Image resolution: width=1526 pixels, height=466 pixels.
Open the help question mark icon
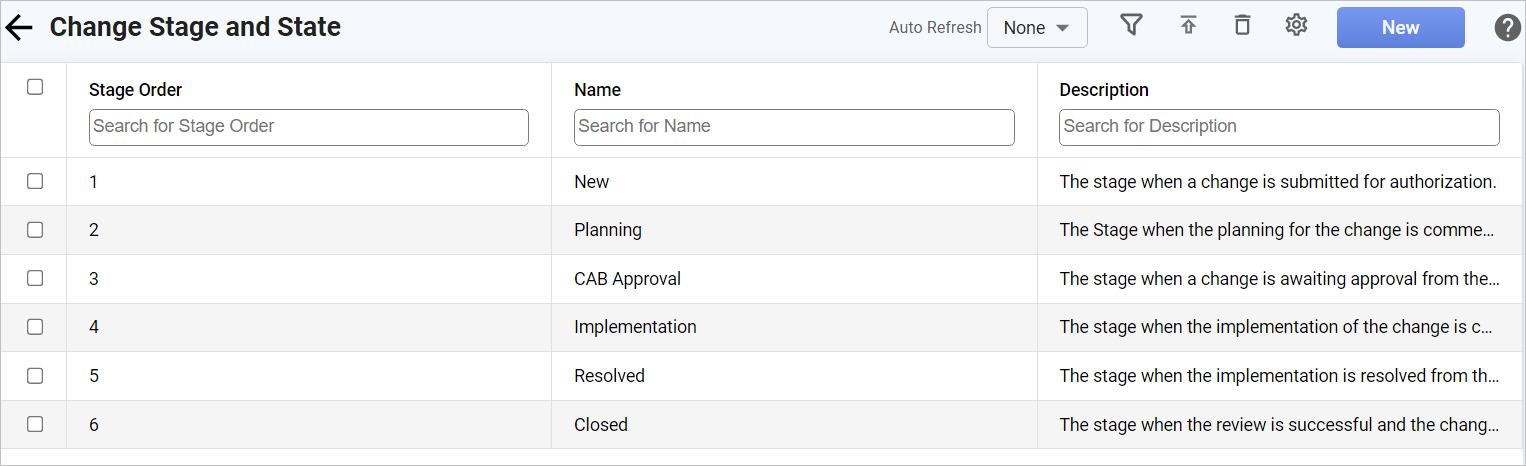pos(1507,28)
